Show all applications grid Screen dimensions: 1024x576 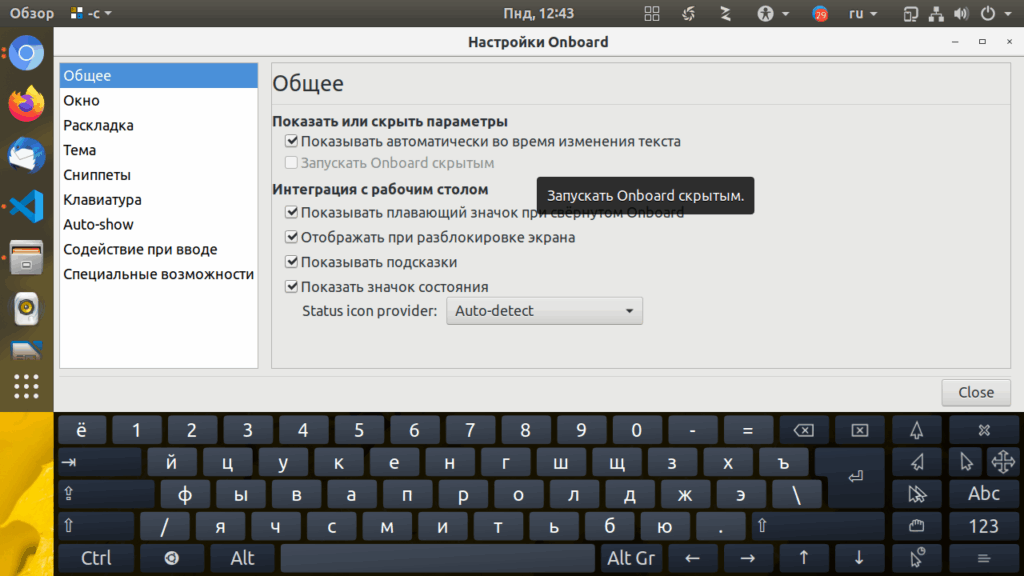pyautogui.click(x=26, y=387)
